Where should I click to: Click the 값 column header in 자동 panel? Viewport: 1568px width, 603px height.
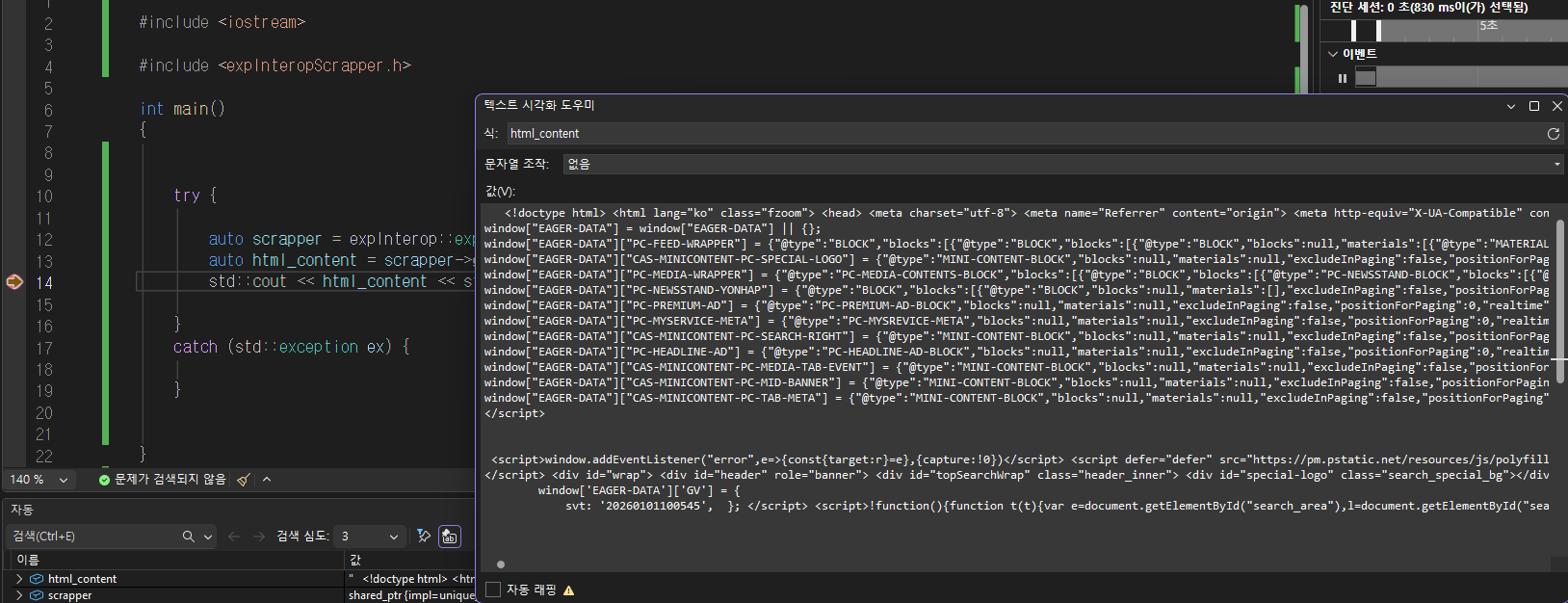tap(410, 560)
